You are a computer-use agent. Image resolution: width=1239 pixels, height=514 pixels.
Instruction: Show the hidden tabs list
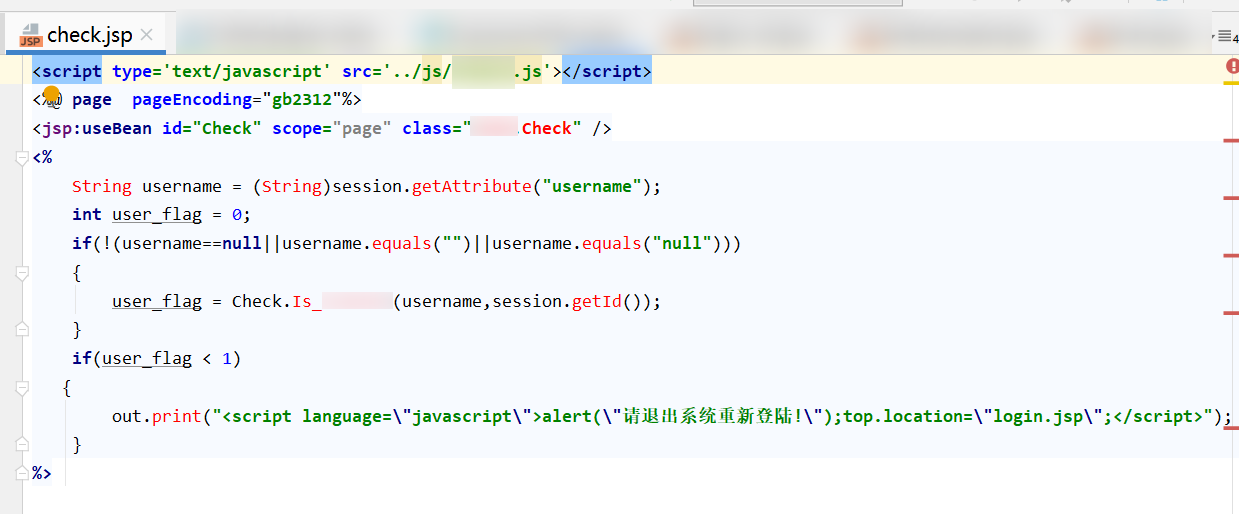[x=1225, y=36]
